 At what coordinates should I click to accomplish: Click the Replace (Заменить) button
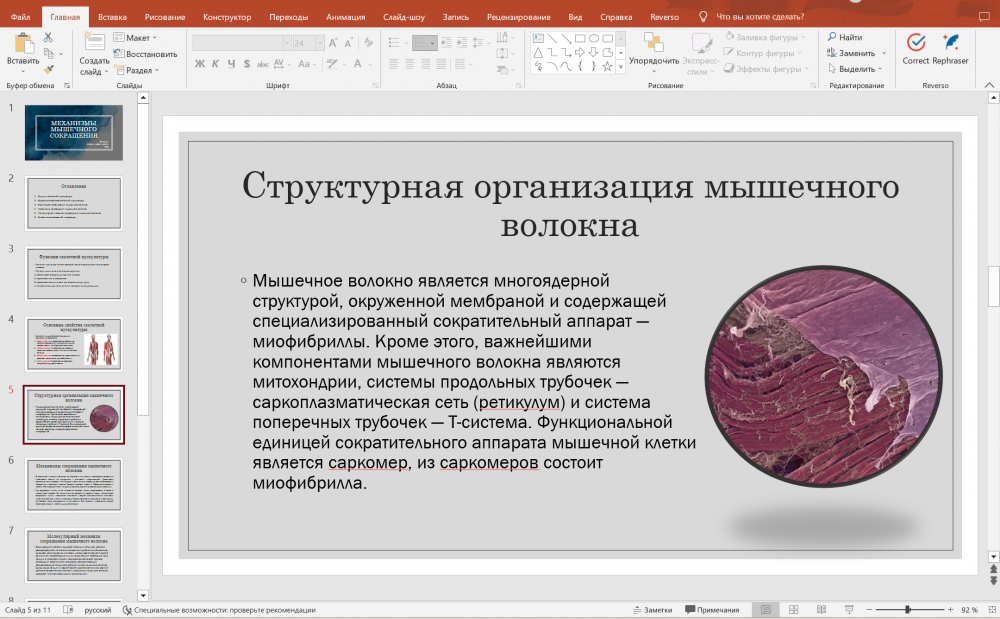tap(856, 53)
